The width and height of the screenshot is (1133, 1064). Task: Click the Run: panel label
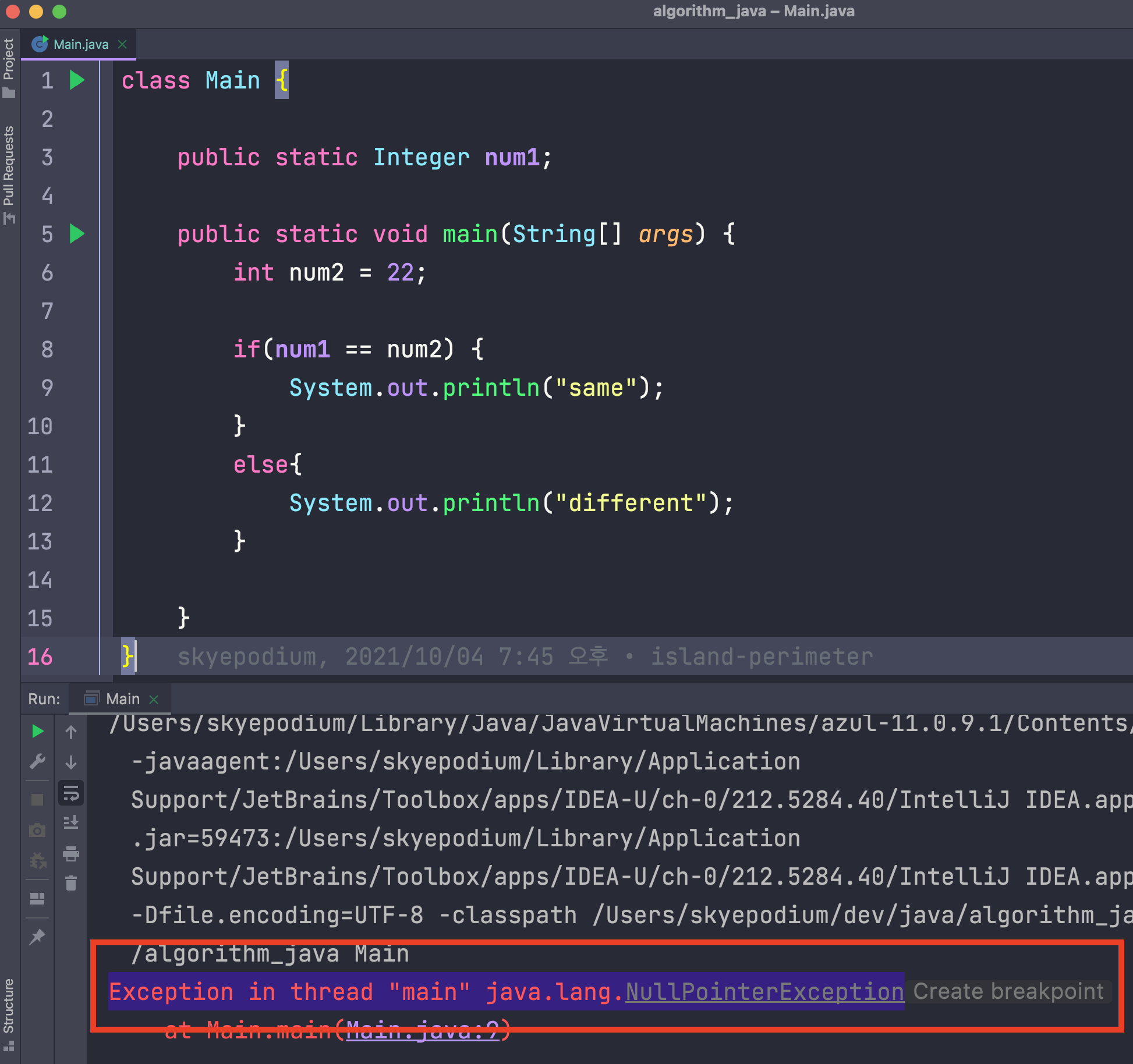pyautogui.click(x=44, y=698)
